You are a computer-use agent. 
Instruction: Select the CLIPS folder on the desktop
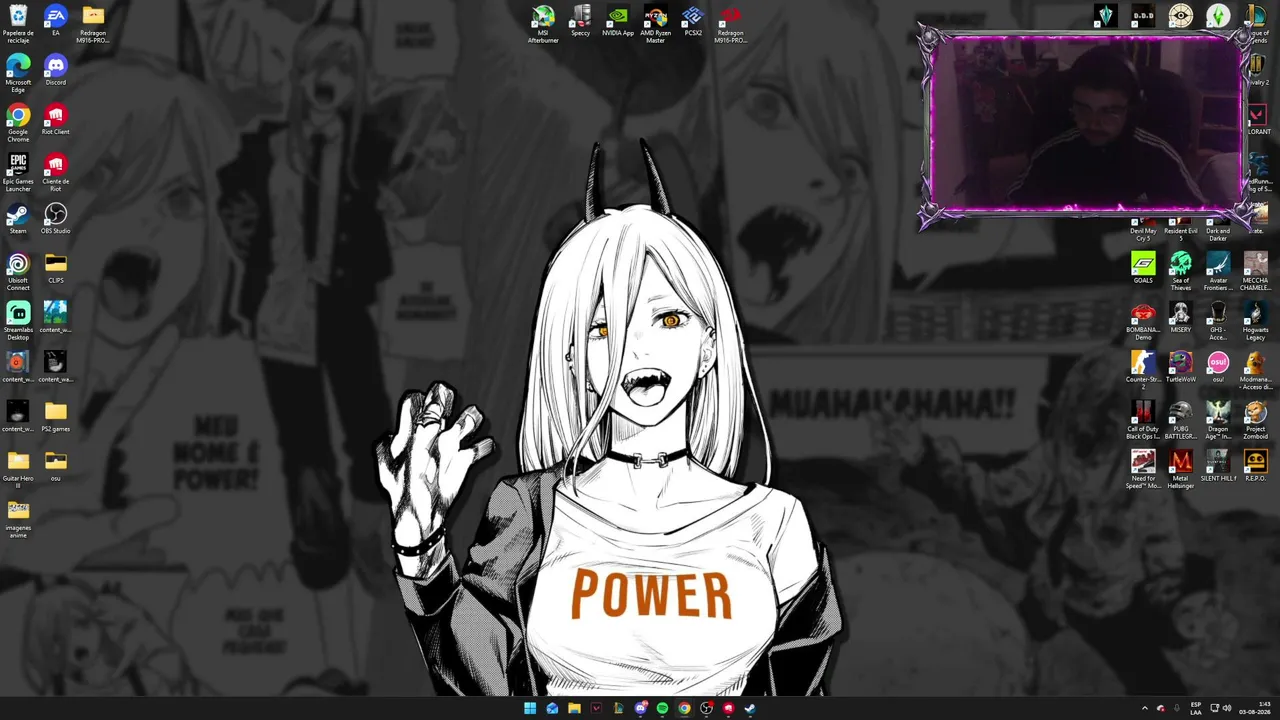[55, 268]
